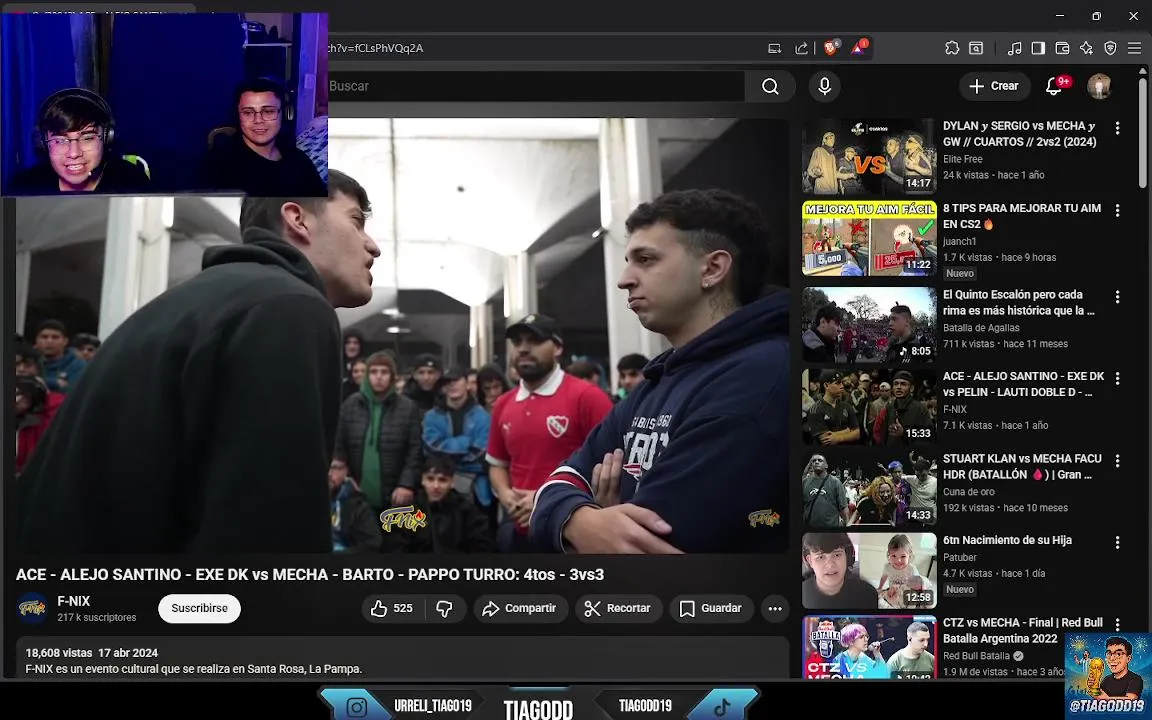Open DYLAN y SERGIO vs MECHA thumbnail

coord(869,156)
